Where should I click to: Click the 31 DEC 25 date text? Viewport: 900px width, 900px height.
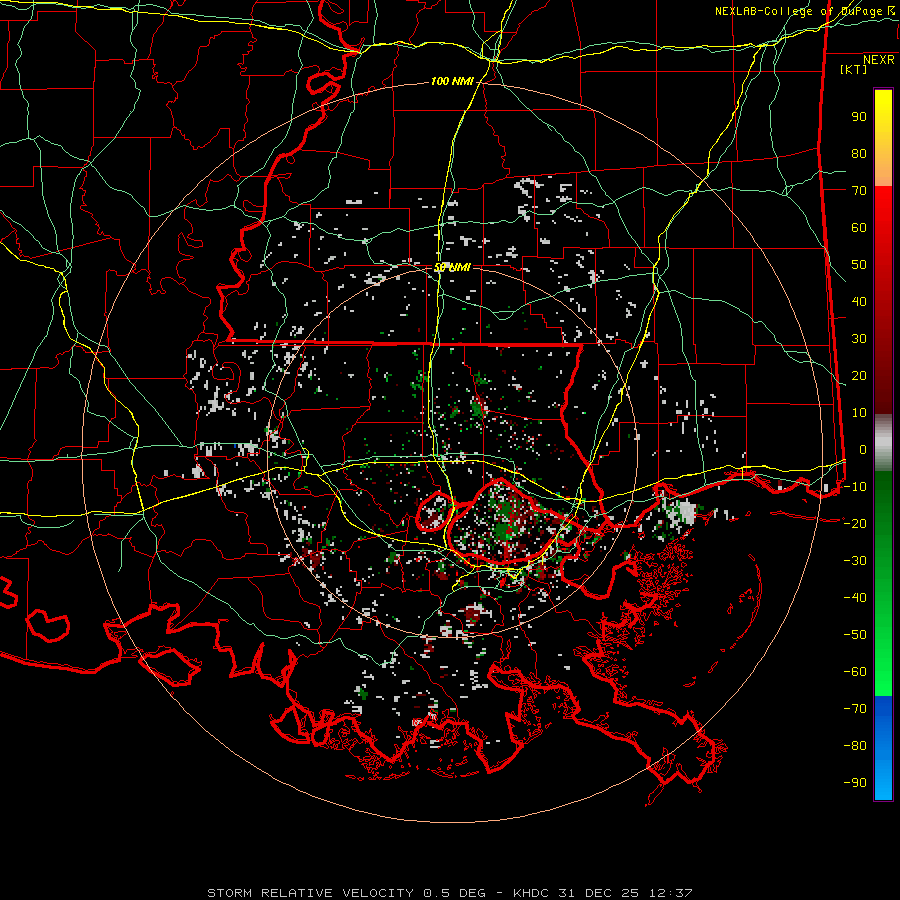pos(599,893)
